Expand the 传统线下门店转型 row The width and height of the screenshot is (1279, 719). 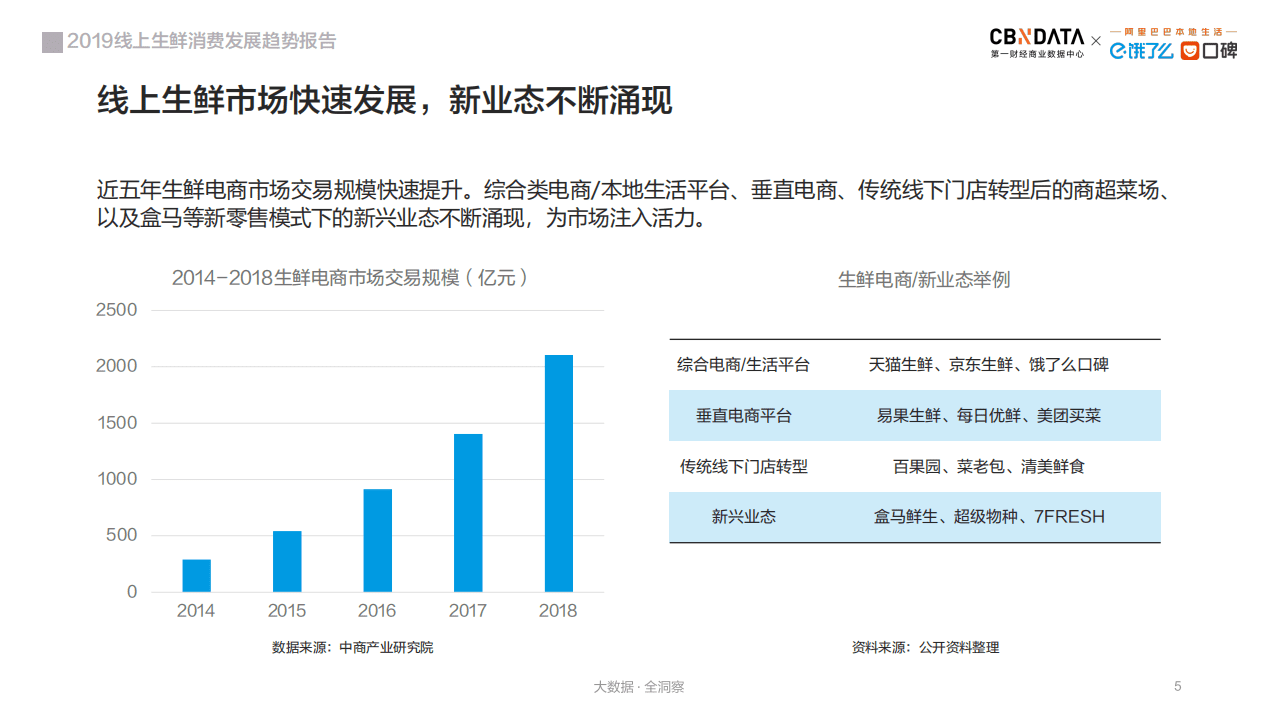click(914, 466)
